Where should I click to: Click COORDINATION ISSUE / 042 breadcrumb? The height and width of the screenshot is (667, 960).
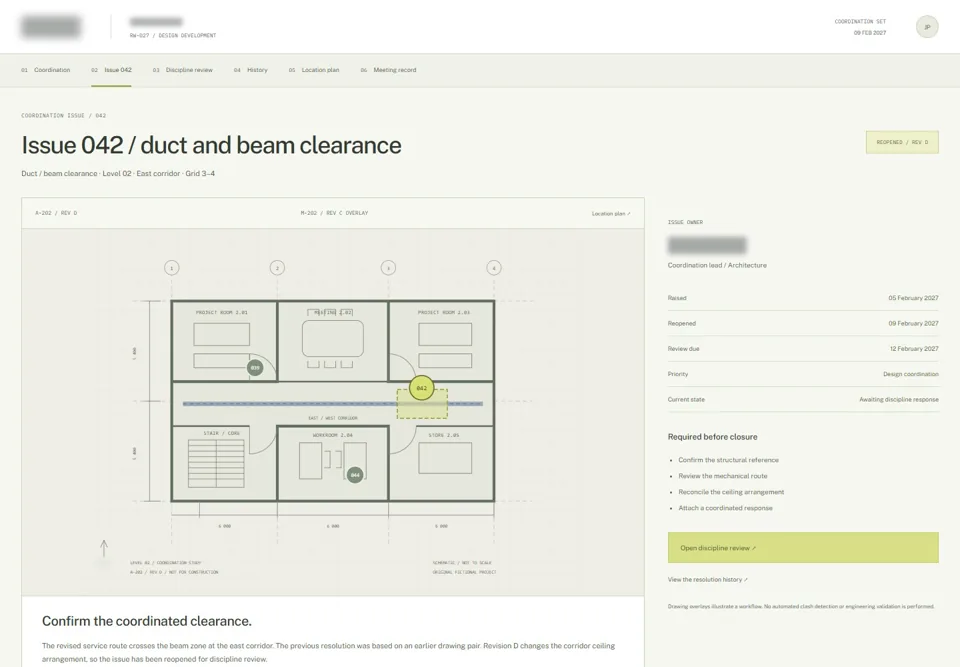64,115
